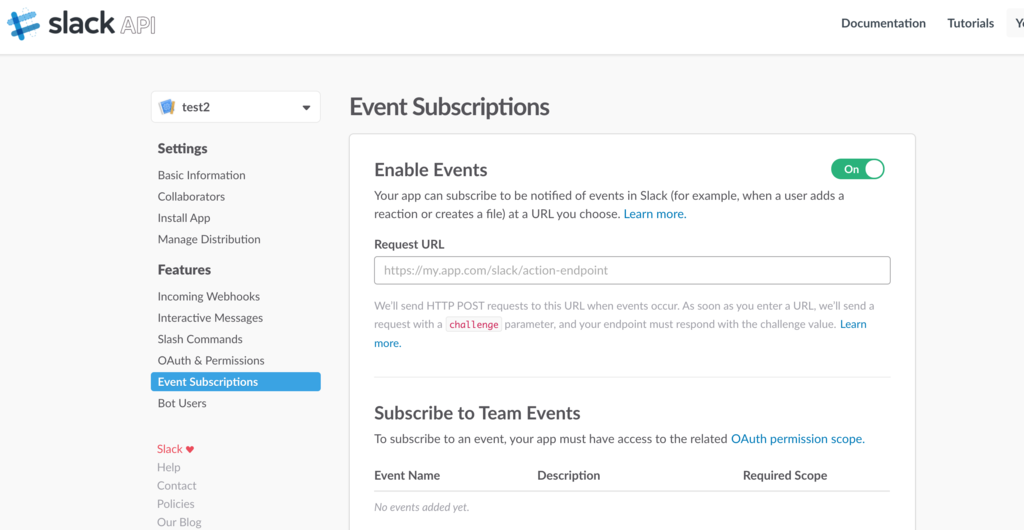
Task: Open Documentation in top navigation
Action: click(883, 23)
